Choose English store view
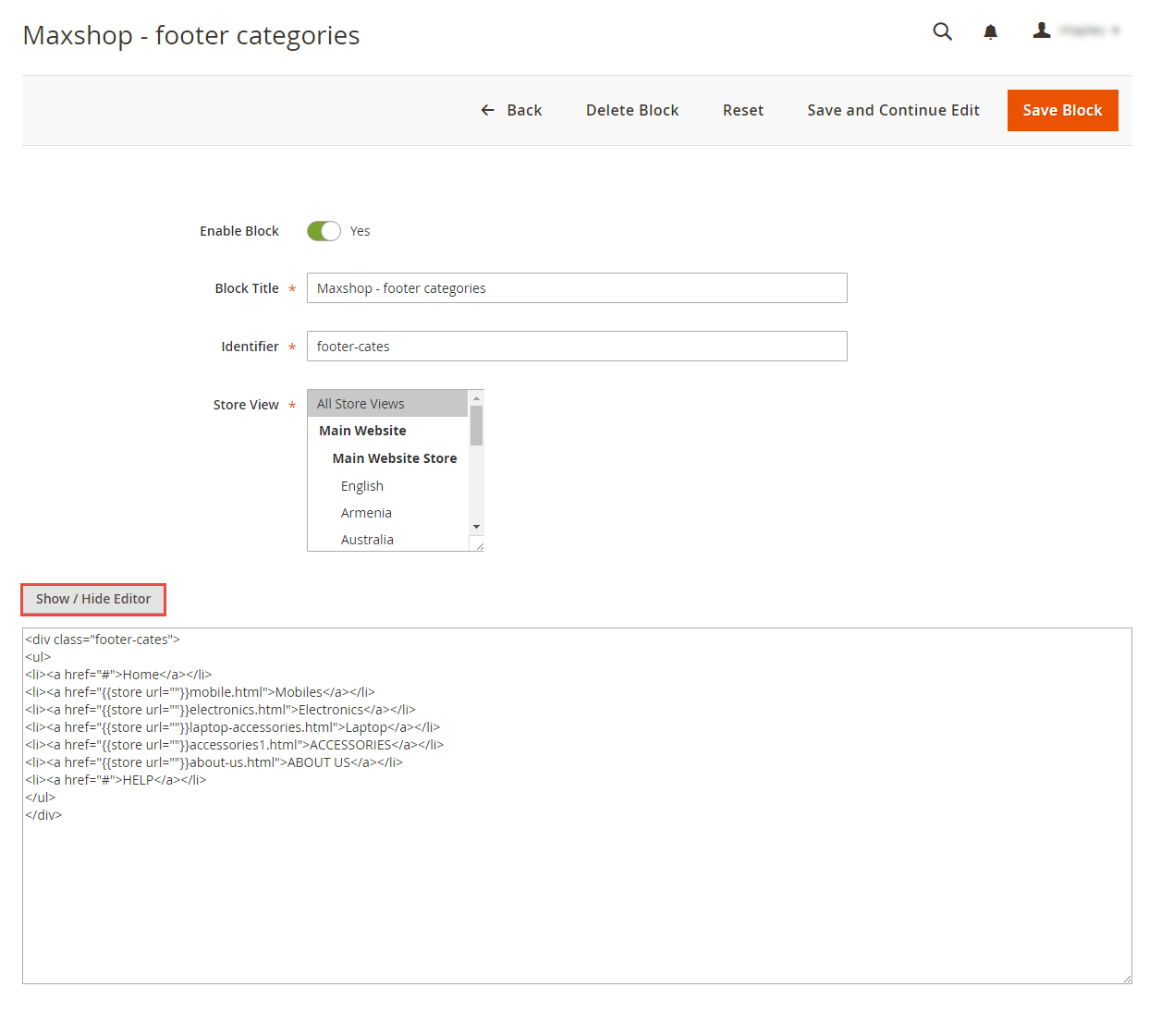Viewport: 1149px width, 1036px height. (x=361, y=486)
